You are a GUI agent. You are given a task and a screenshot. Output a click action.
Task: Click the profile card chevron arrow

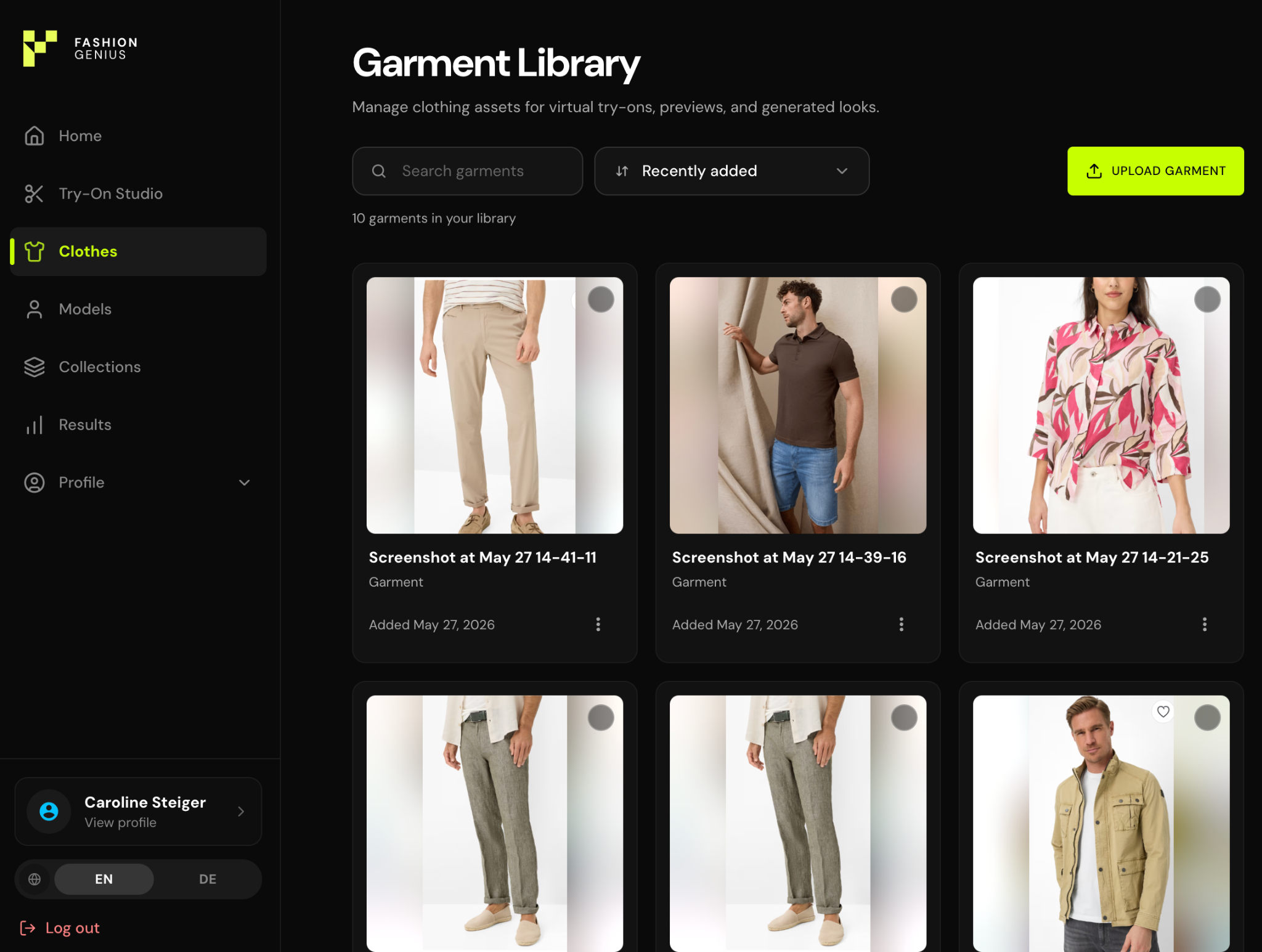(241, 812)
